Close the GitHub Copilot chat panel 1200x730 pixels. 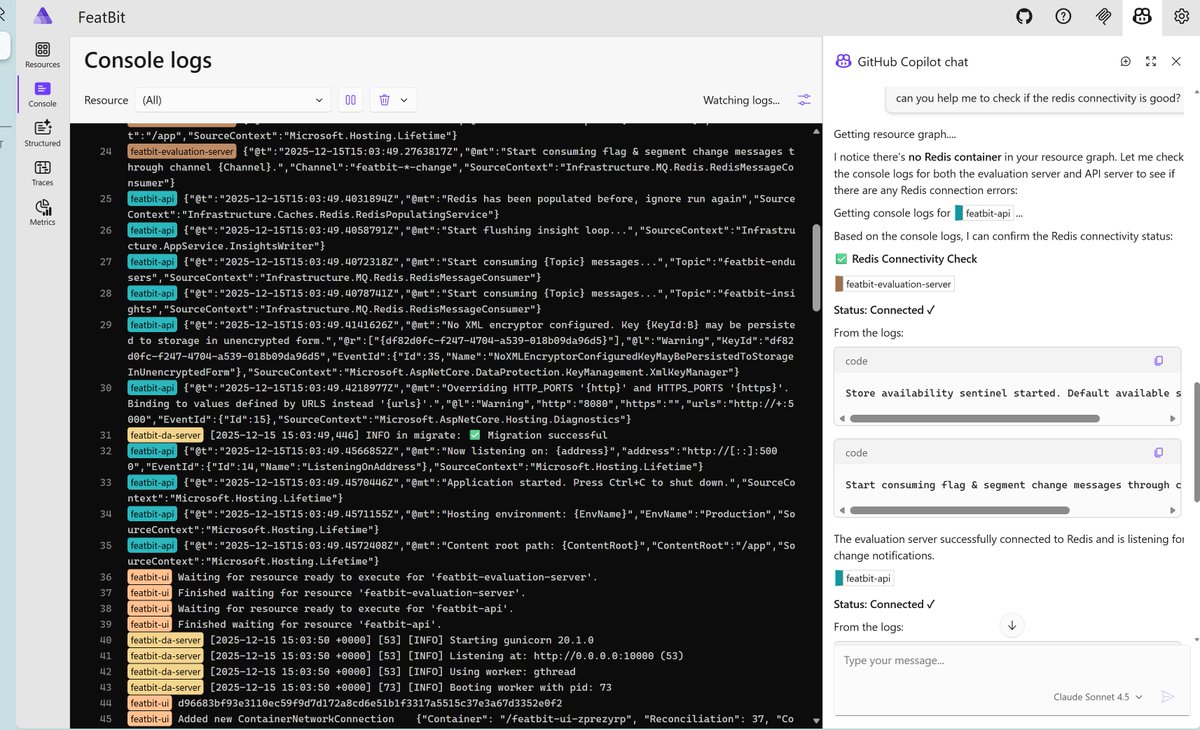pyautogui.click(x=1177, y=61)
